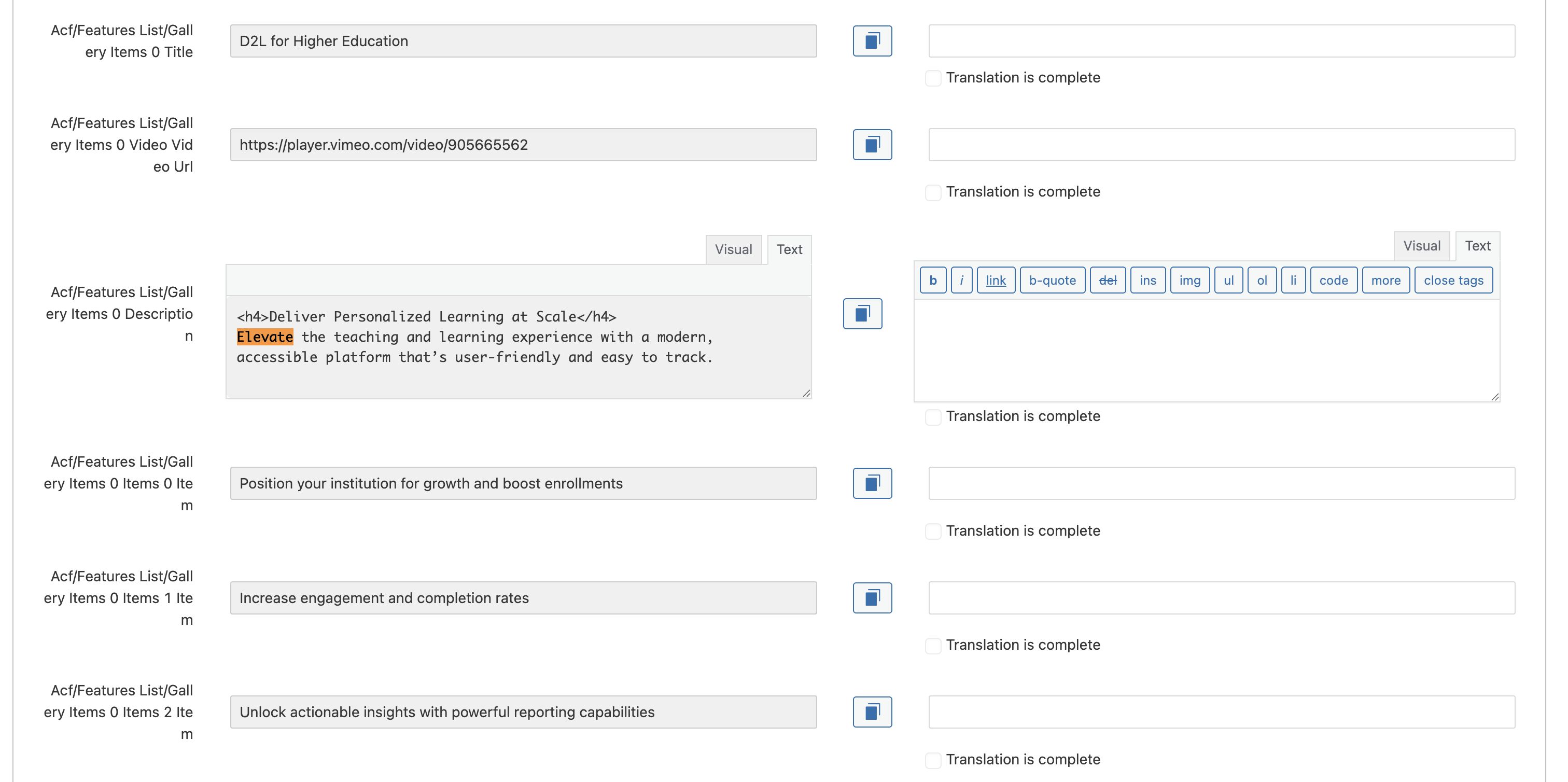The image size is (1568, 782).
Task: Copy the Description original text to translation editor
Action: click(x=862, y=313)
